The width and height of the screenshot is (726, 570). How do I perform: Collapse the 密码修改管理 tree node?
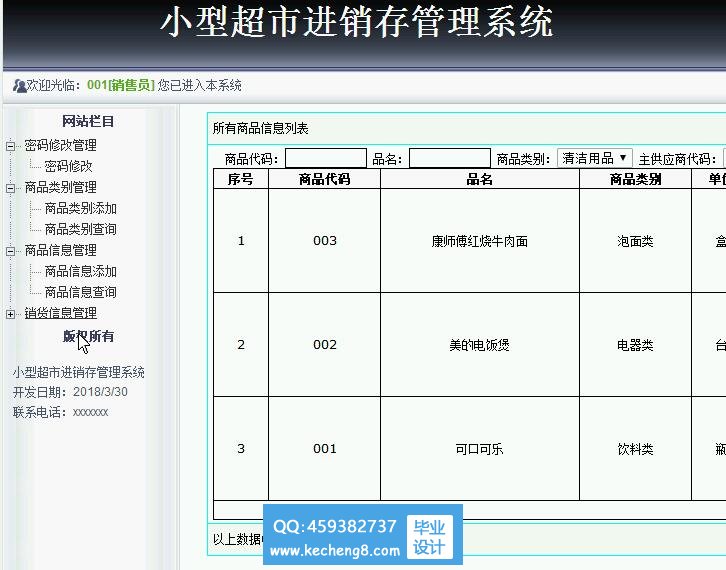click(10, 146)
